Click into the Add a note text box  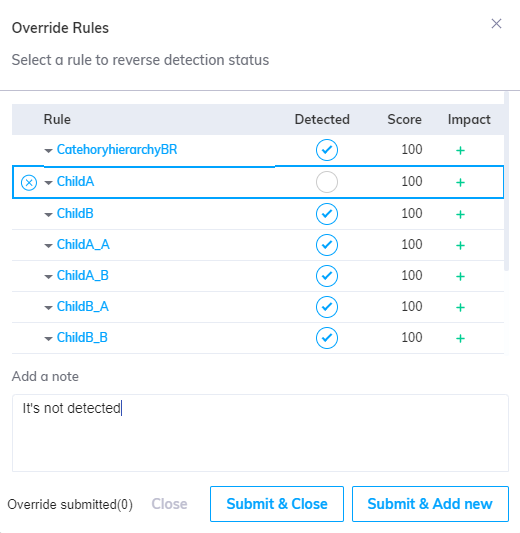[260, 433]
